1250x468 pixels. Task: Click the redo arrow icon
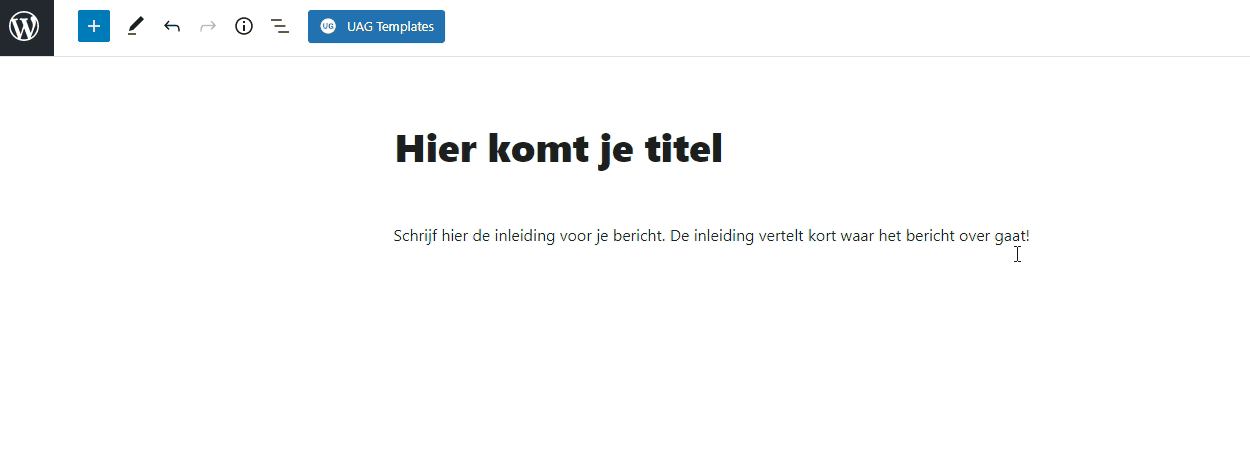pos(208,27)
